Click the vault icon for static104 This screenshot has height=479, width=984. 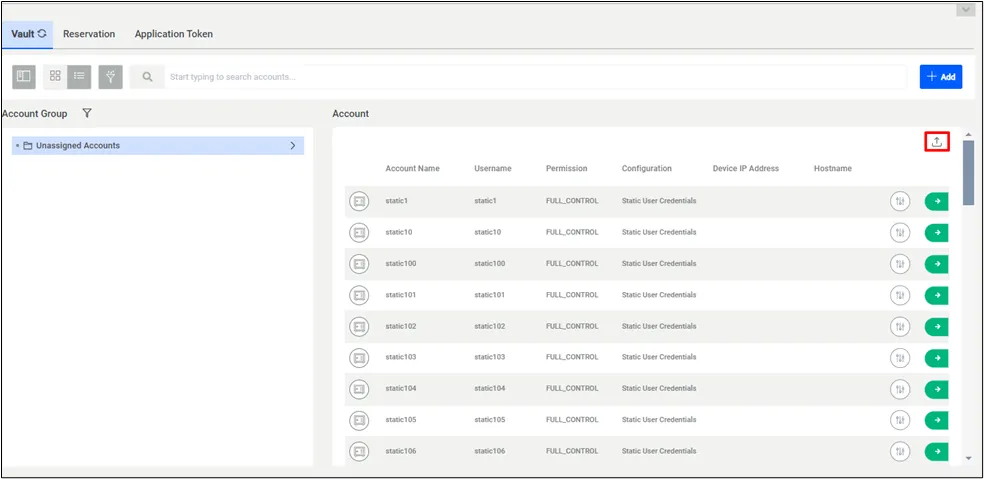point(359,389)
